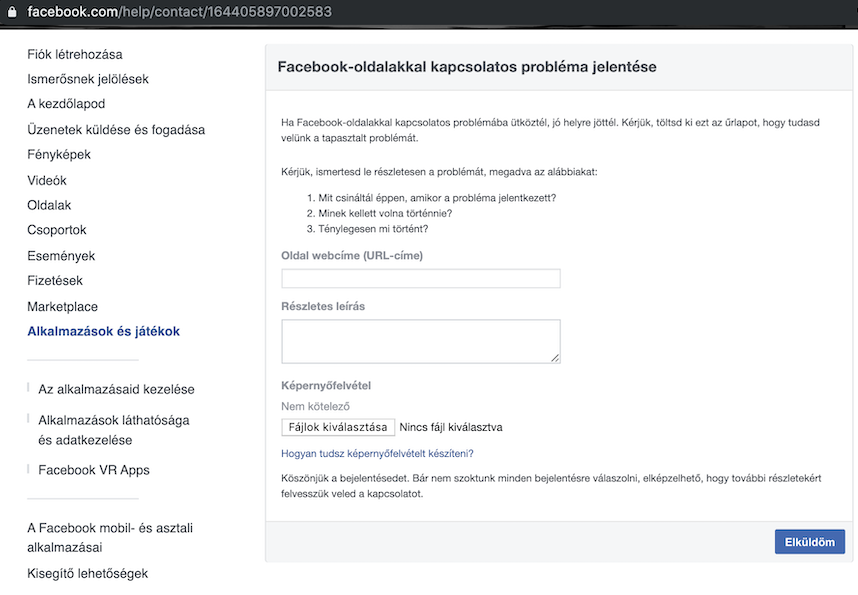Image resolution: width=858 pixels, height=595 pixels.
Task: Open the Csoportok help section
Action: click(57, 230)
